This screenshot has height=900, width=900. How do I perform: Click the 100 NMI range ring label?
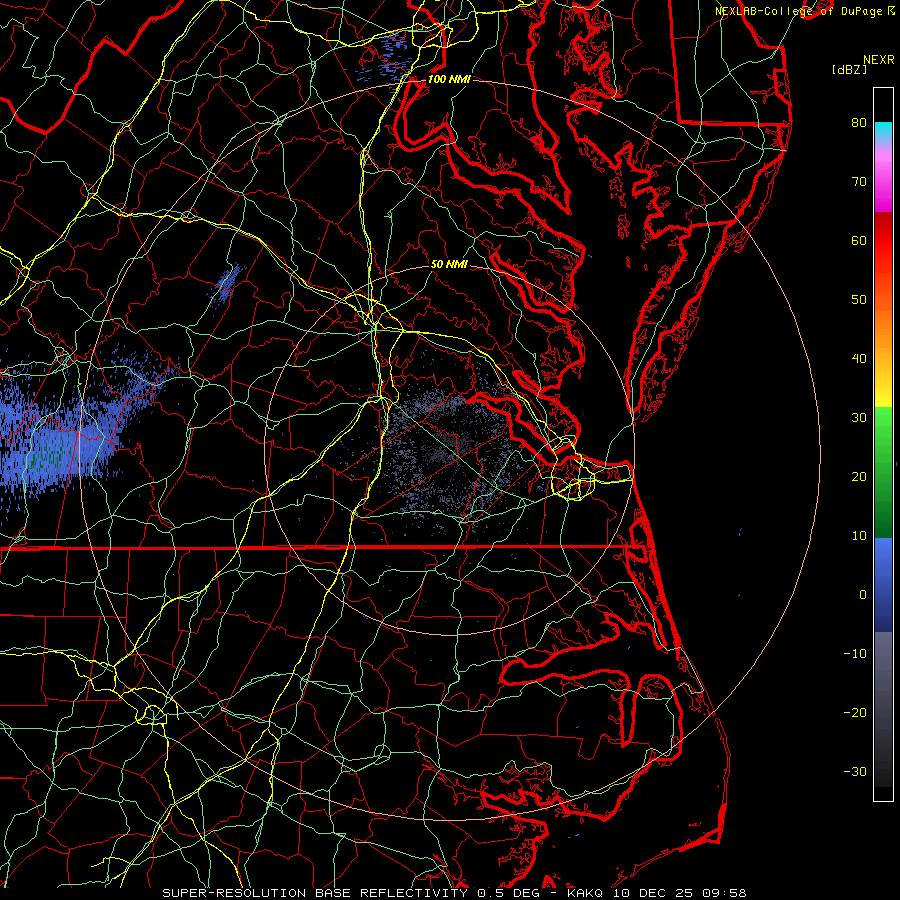449,79
